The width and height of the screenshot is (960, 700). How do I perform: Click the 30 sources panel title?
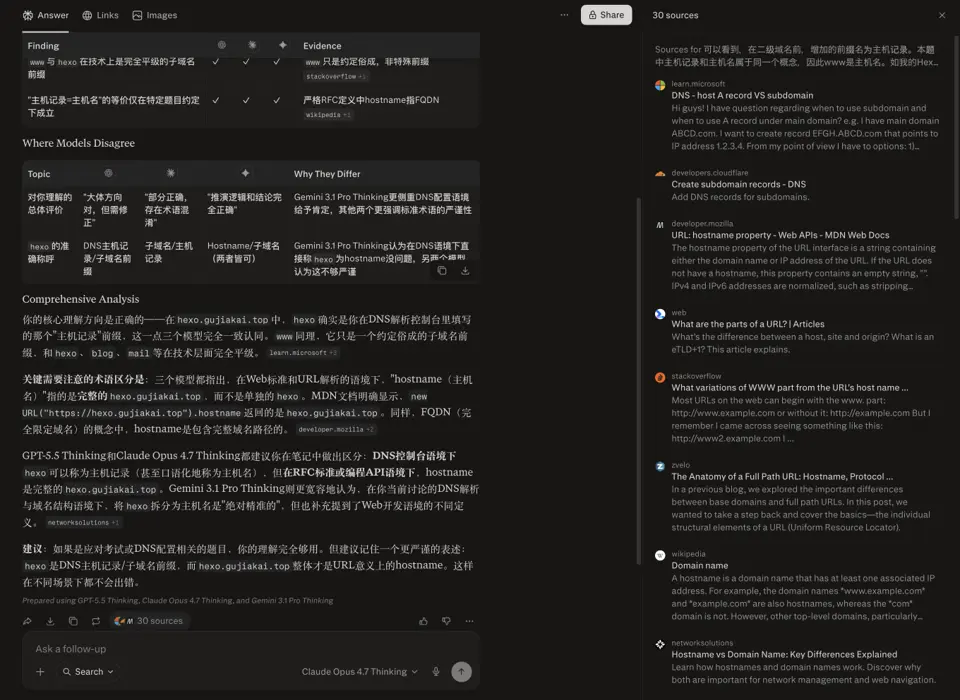675,15
